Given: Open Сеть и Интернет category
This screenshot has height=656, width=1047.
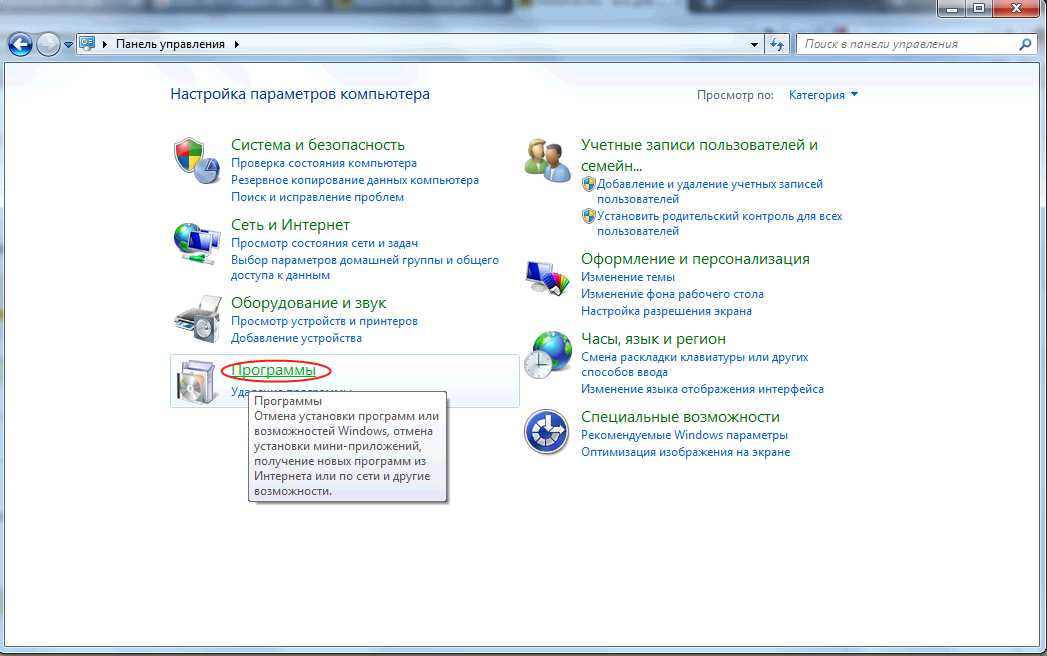Looking at the screenshot, I should coord(290,225).
